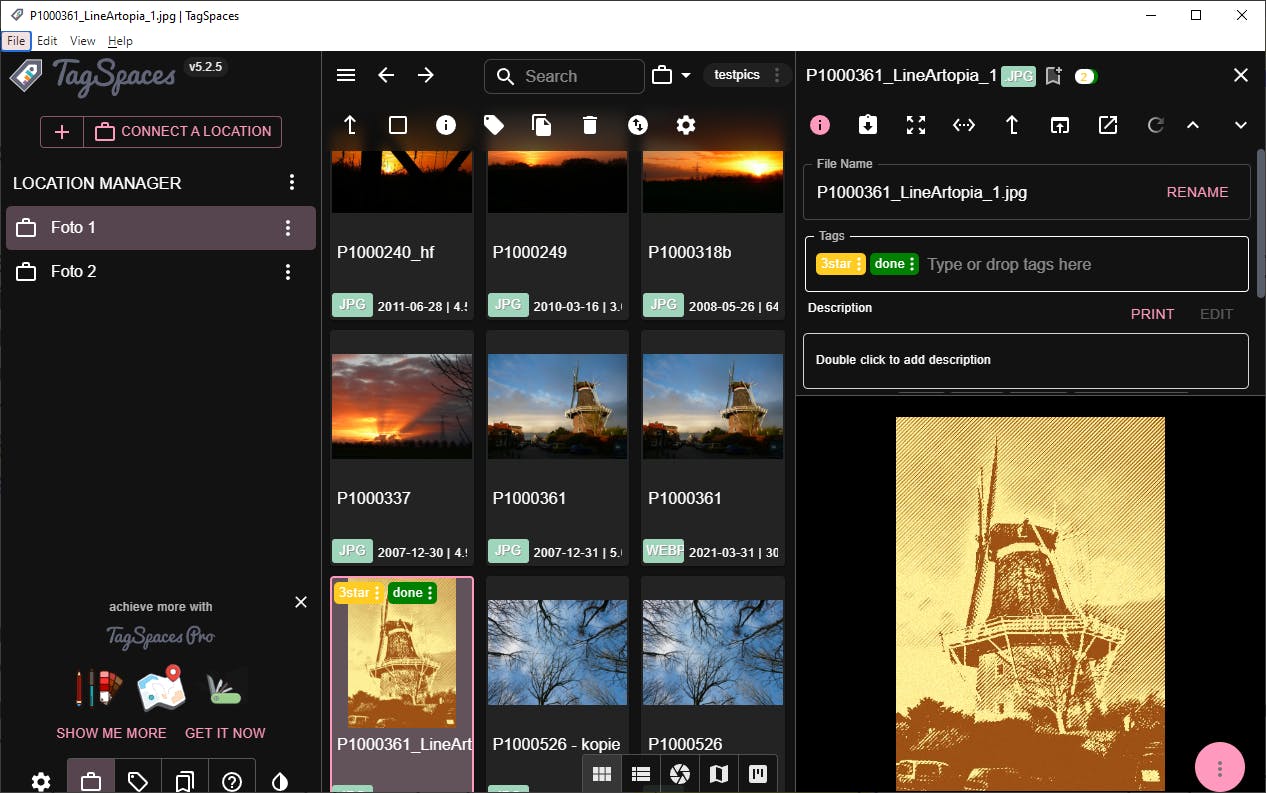Open the File menu
The height and width of the screenshot is (793, 1266).
(x=16, y=41)
